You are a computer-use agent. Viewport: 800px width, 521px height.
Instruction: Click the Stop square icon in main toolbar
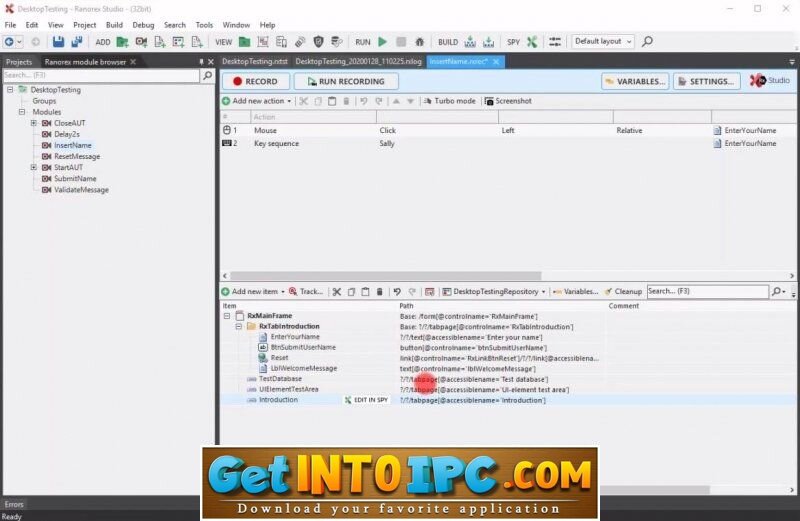tap(401, 42)
